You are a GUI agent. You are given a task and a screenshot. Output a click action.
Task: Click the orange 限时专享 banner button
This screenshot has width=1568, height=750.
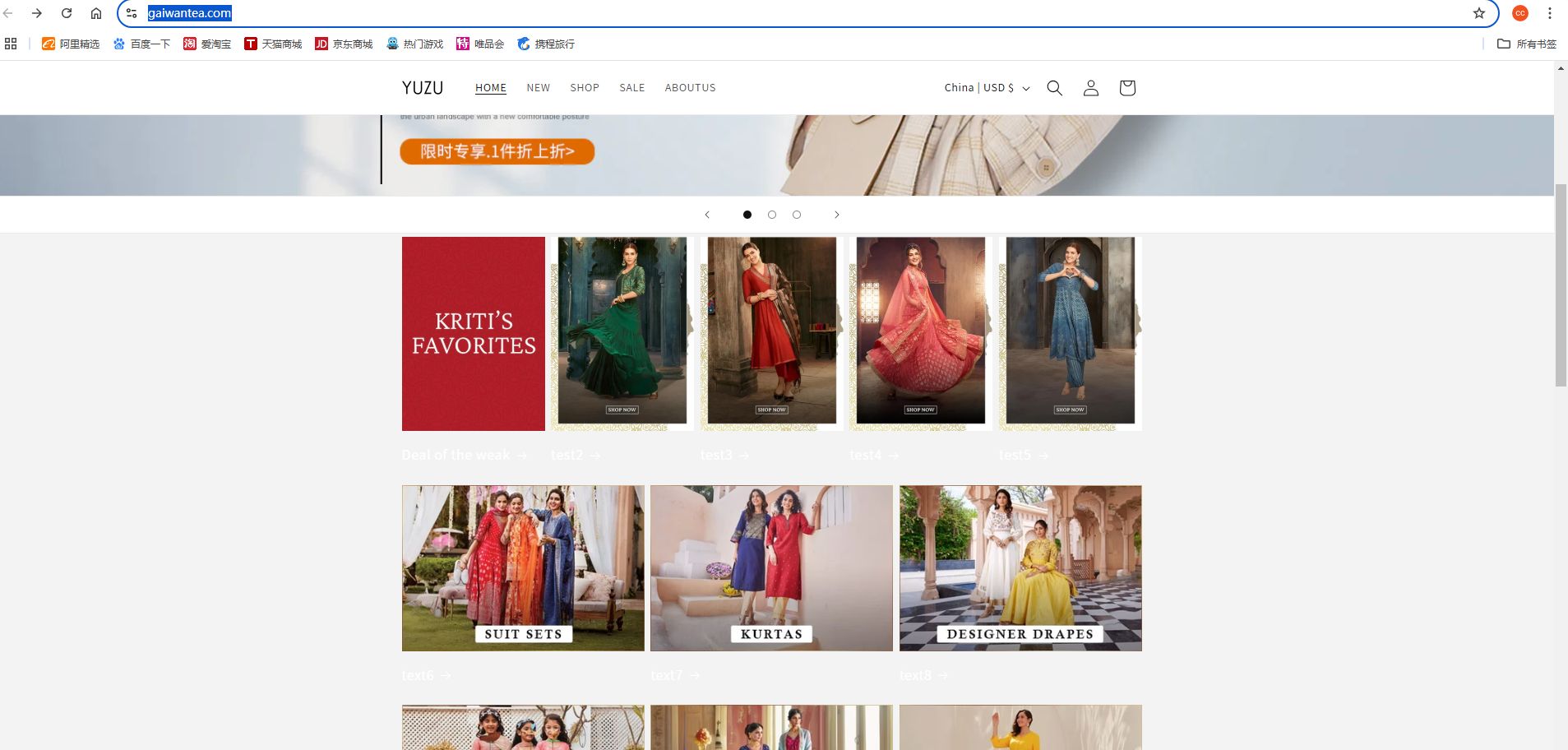pos(497,151)
